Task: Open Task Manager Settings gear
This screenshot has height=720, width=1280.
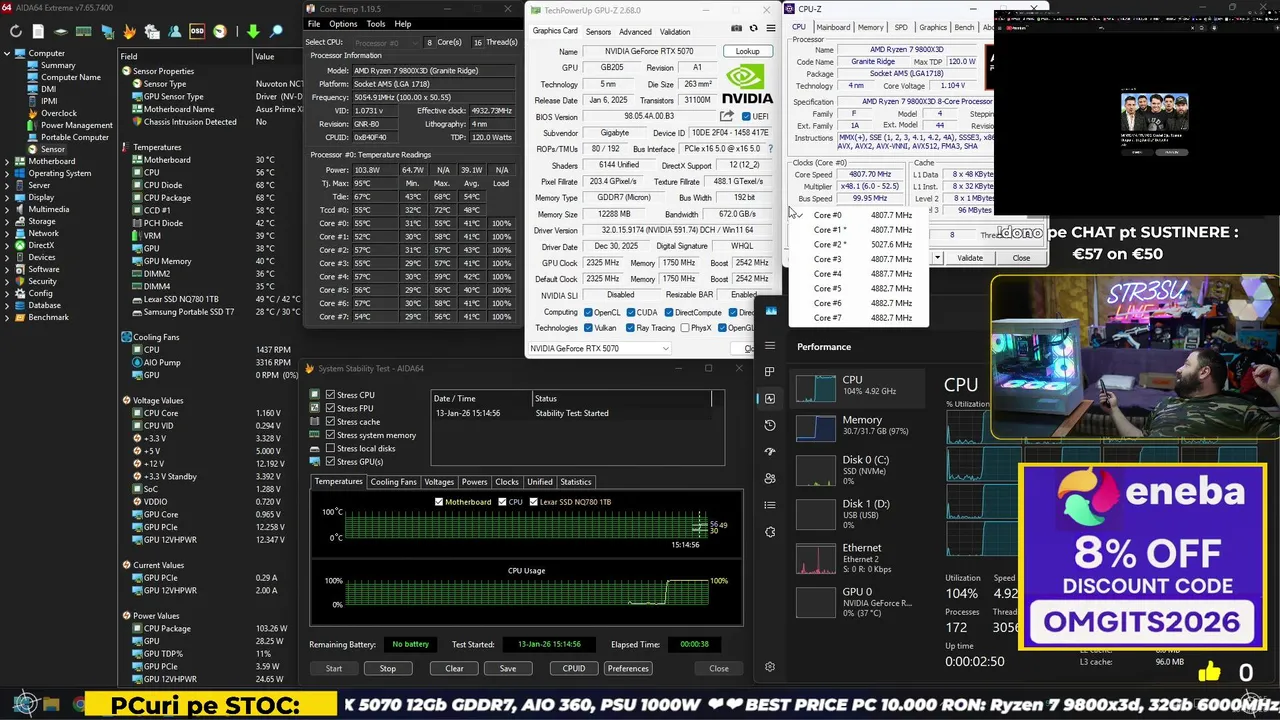Action: tap(770, 667)
